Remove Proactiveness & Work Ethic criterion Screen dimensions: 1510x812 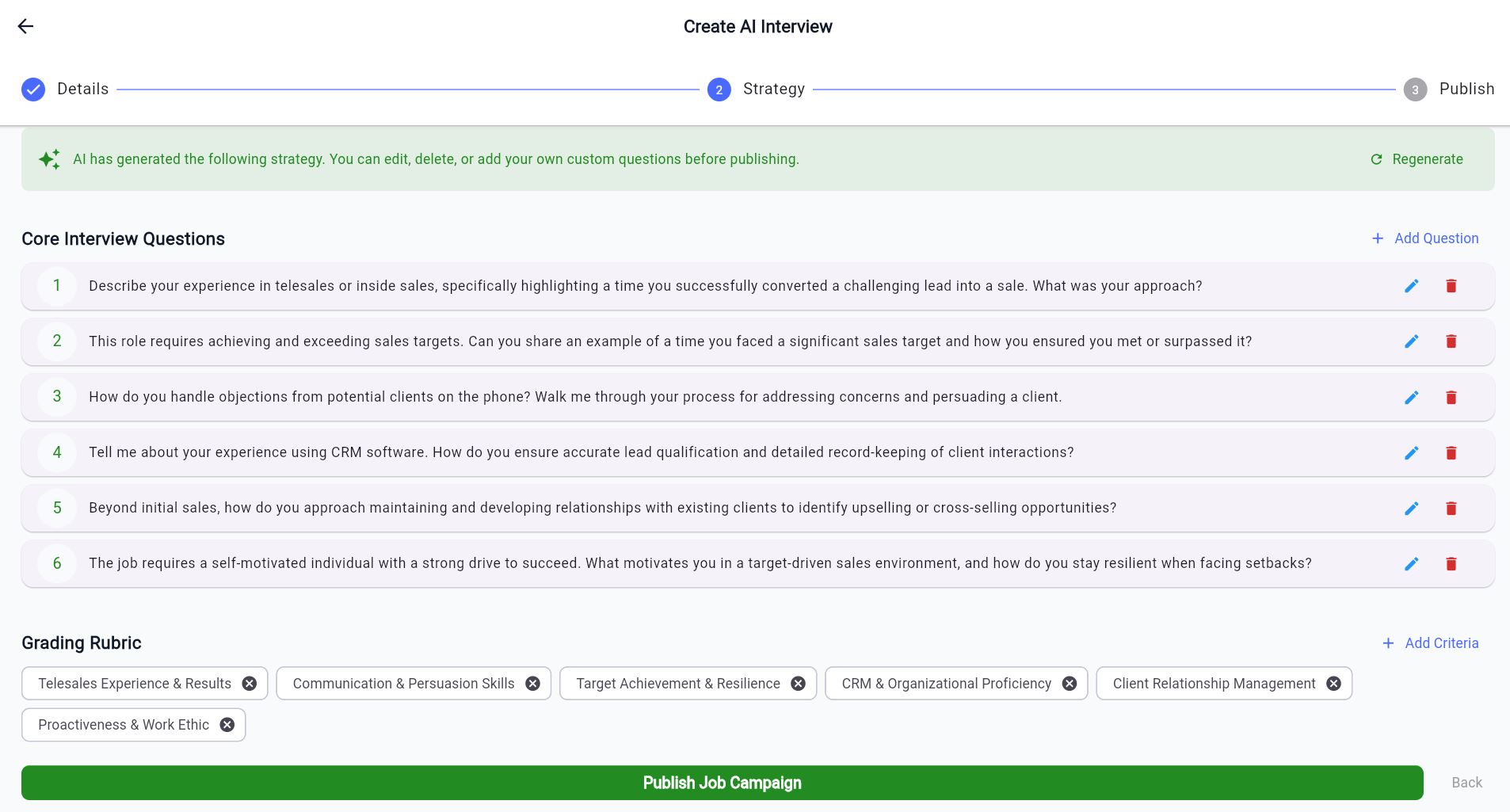(x=227, y=725)
